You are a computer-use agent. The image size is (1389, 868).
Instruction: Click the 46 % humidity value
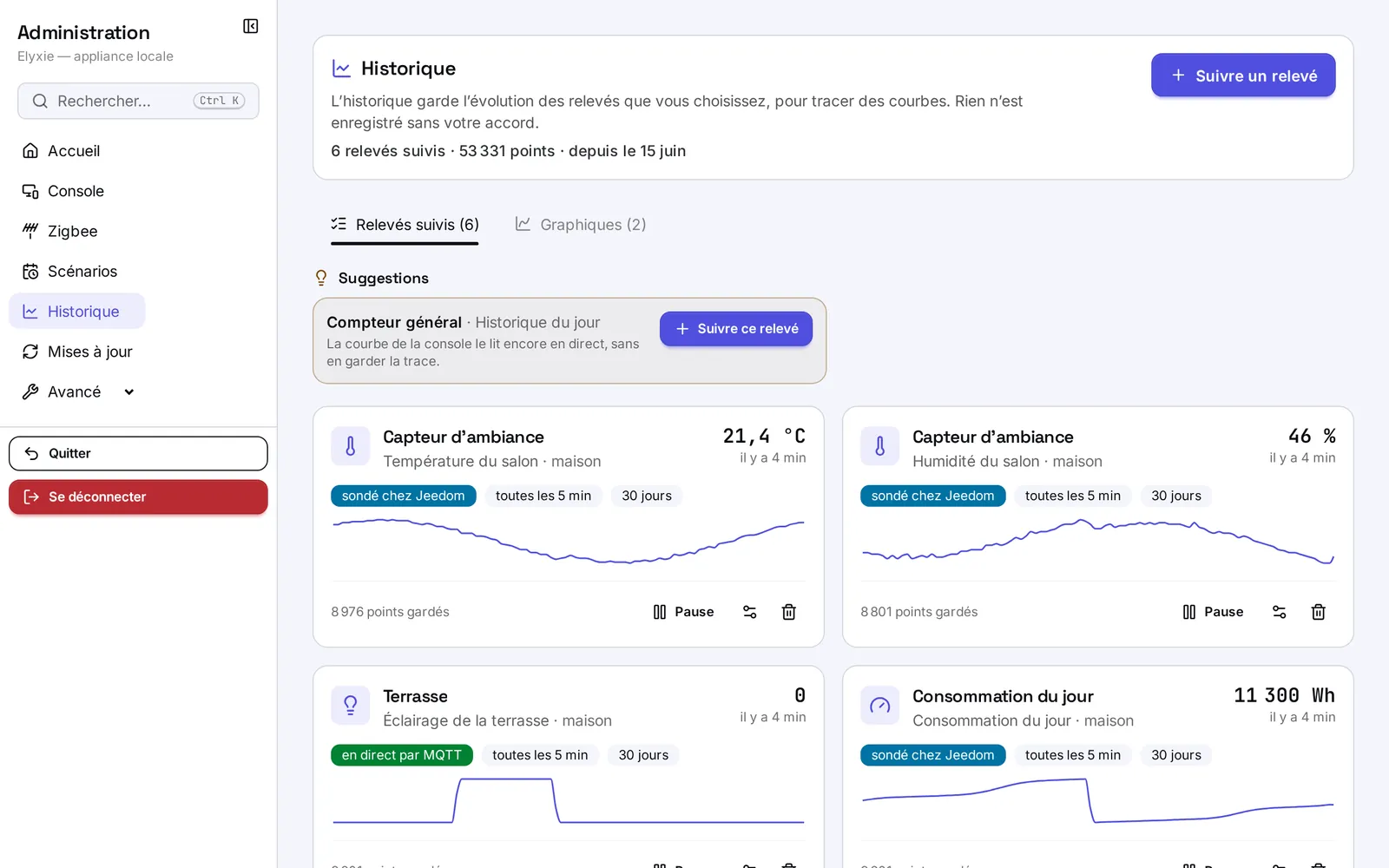[1312, 436]
